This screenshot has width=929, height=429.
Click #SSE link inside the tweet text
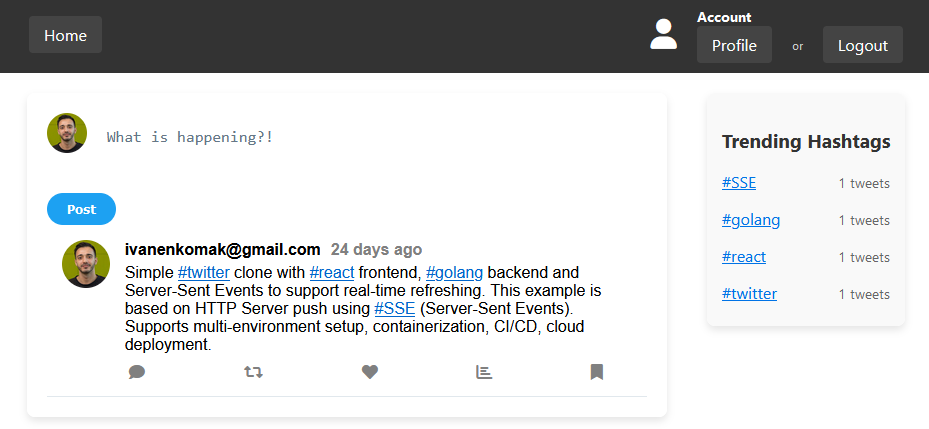click(x=395, y=309)
